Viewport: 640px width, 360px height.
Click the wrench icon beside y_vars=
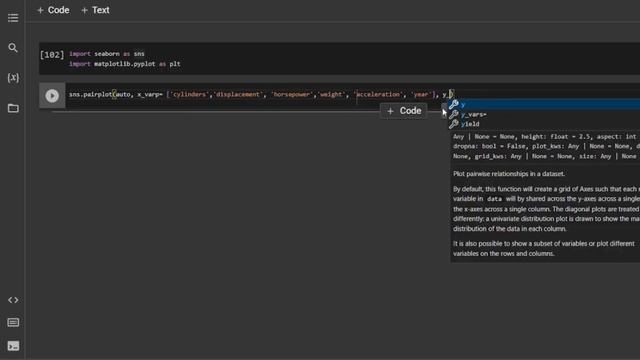tap(453, 114)
